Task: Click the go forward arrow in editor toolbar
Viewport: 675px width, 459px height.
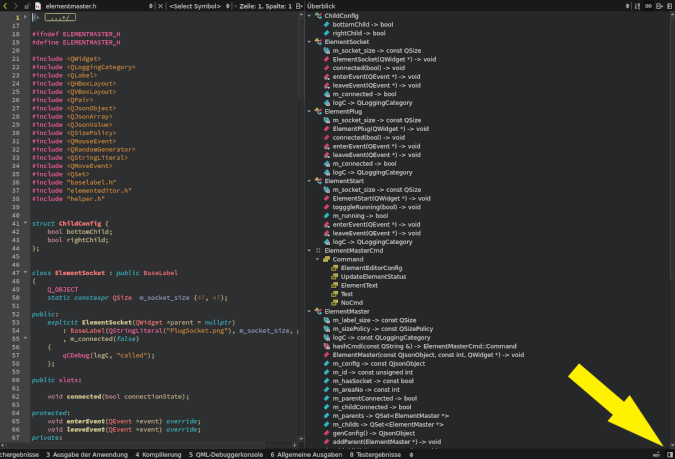Action: (17, 6)
